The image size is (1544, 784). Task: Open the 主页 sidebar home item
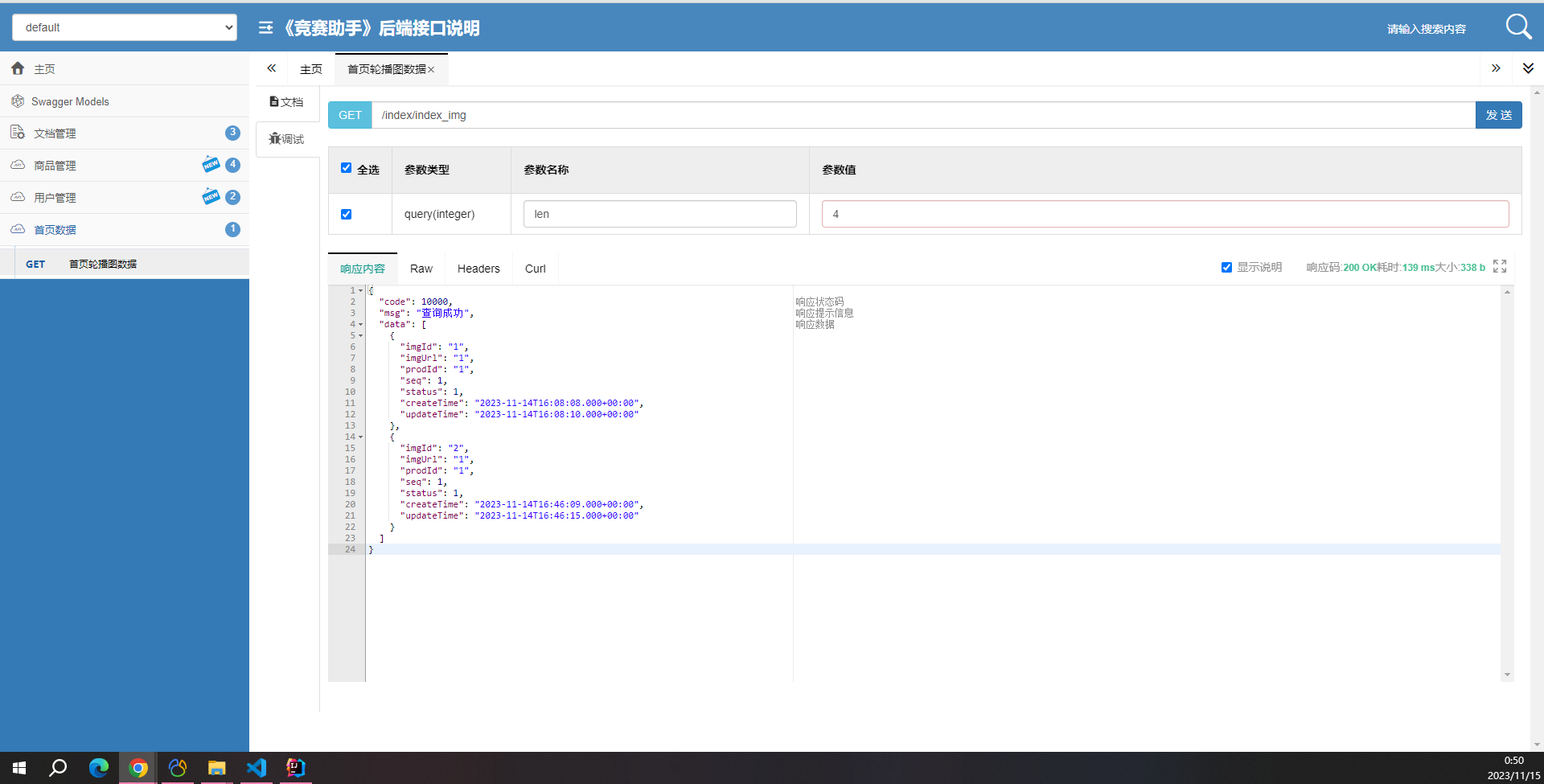click(125, 69)
